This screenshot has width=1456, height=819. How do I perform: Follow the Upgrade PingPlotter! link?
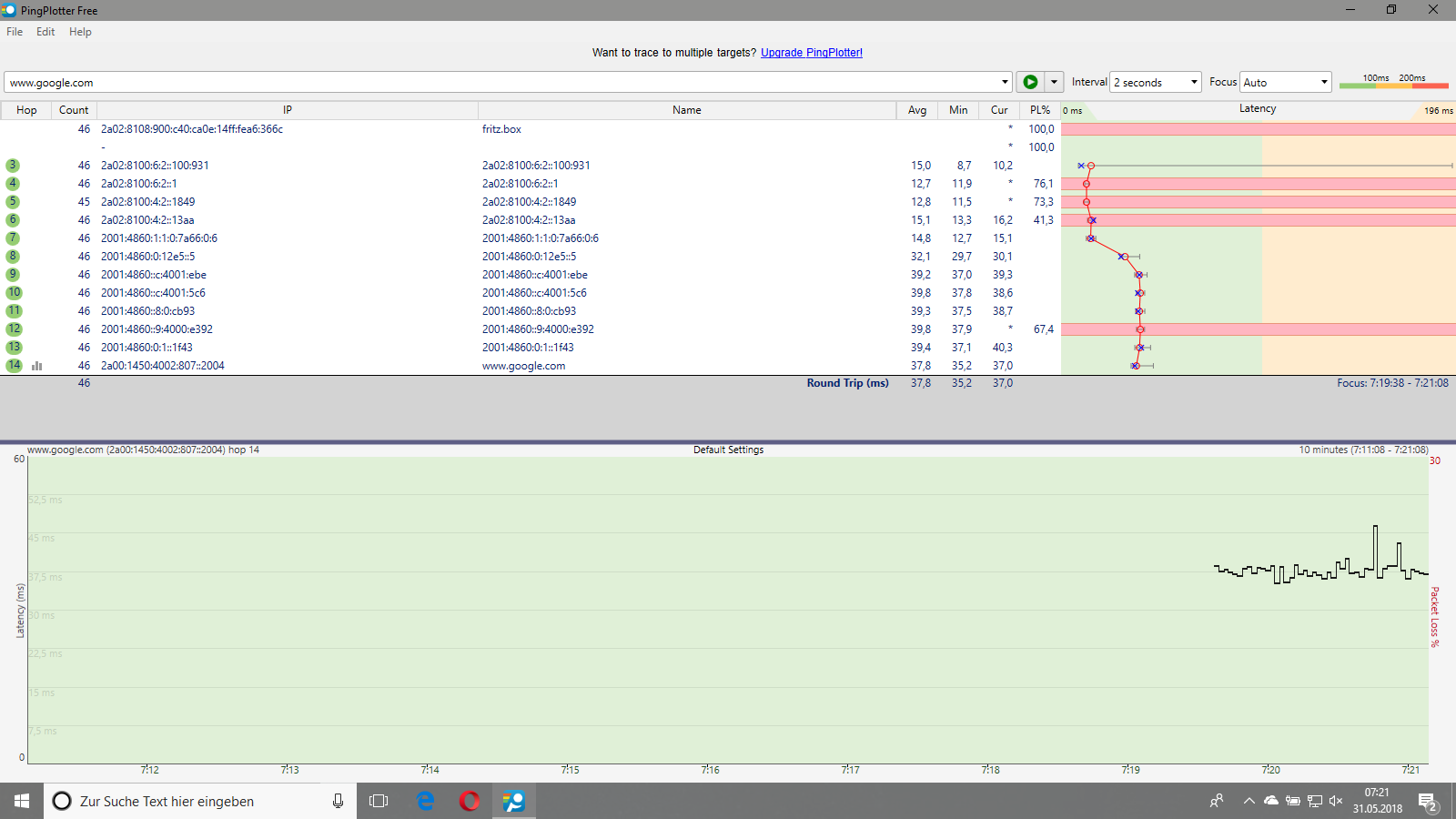click(812, 53)
